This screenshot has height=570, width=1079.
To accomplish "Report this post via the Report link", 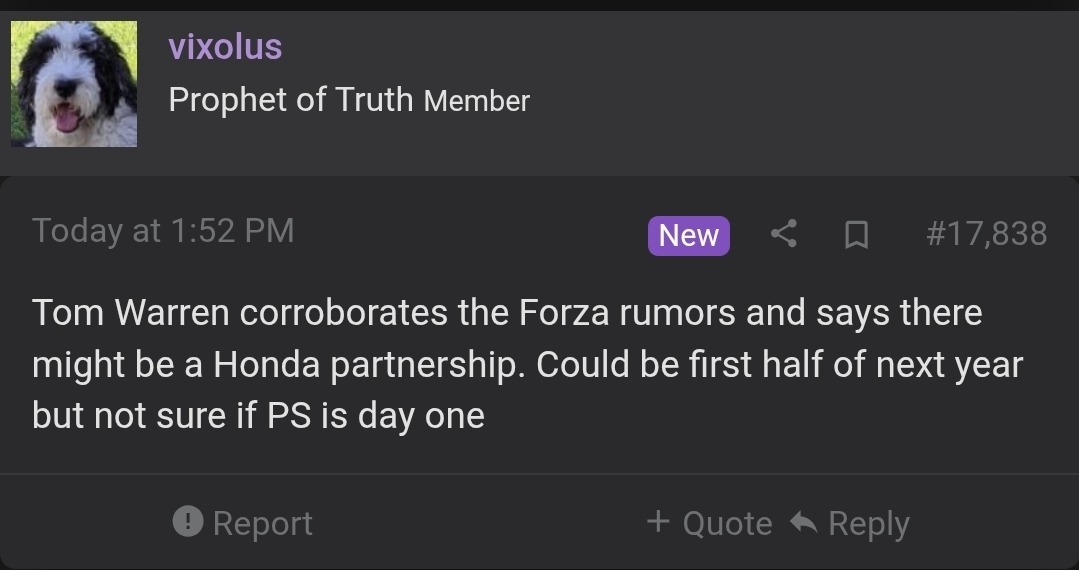I will pyautogui.click(x=263, y=524).
